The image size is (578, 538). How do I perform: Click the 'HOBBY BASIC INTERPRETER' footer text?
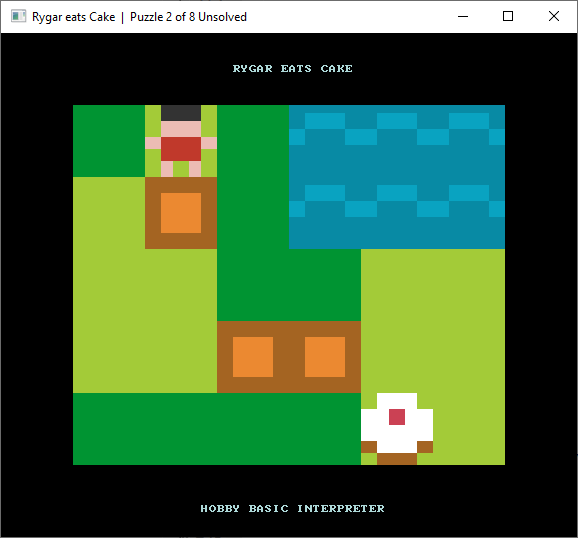[292, 509]
